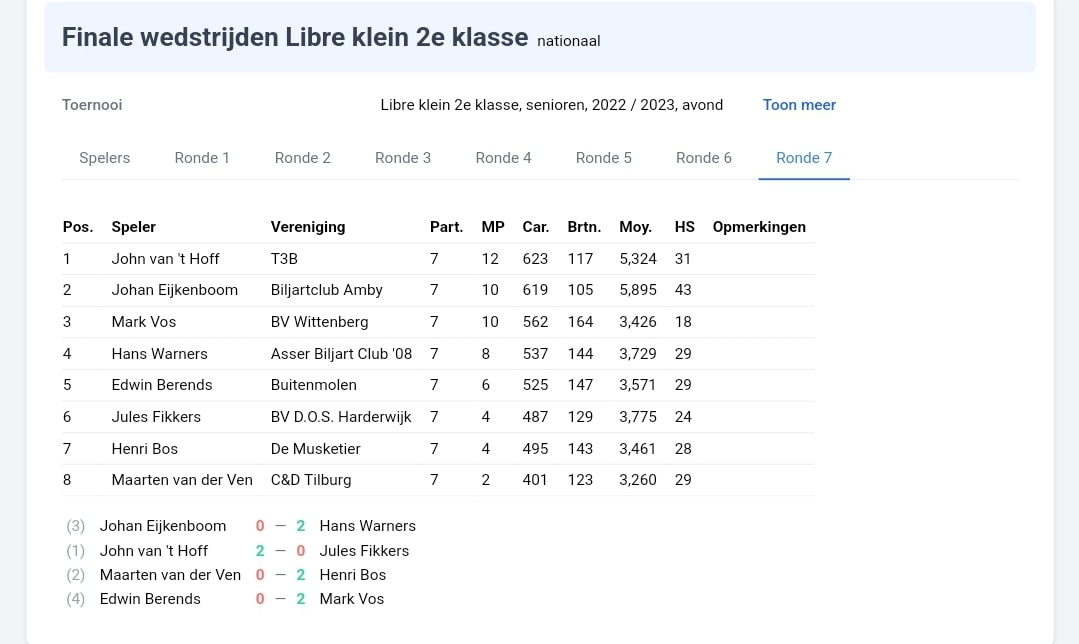
Task: Select Mark Vos in the standings table
Action: 144,322
